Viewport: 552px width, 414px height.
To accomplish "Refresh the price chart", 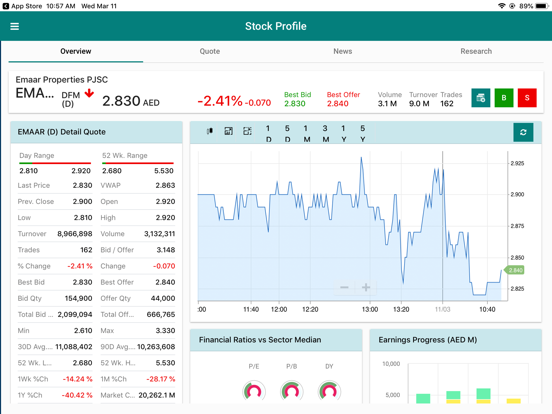I will pos(523,132).
